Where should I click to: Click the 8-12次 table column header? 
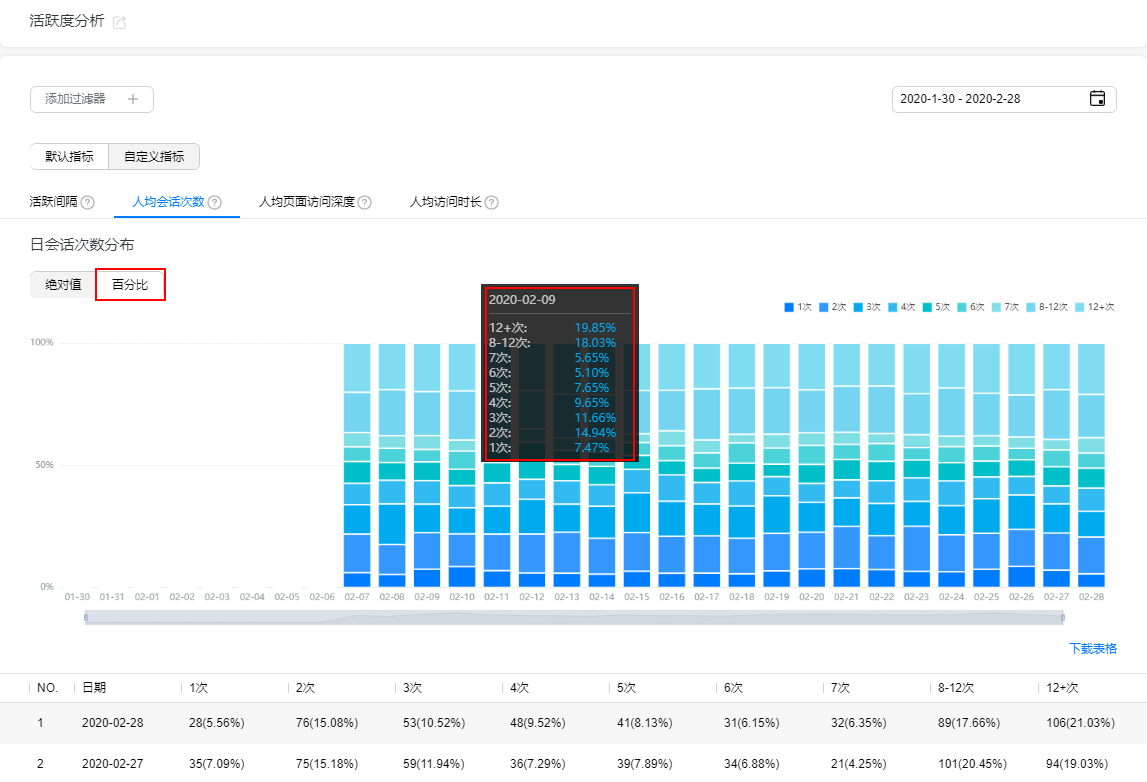[956, 688]
